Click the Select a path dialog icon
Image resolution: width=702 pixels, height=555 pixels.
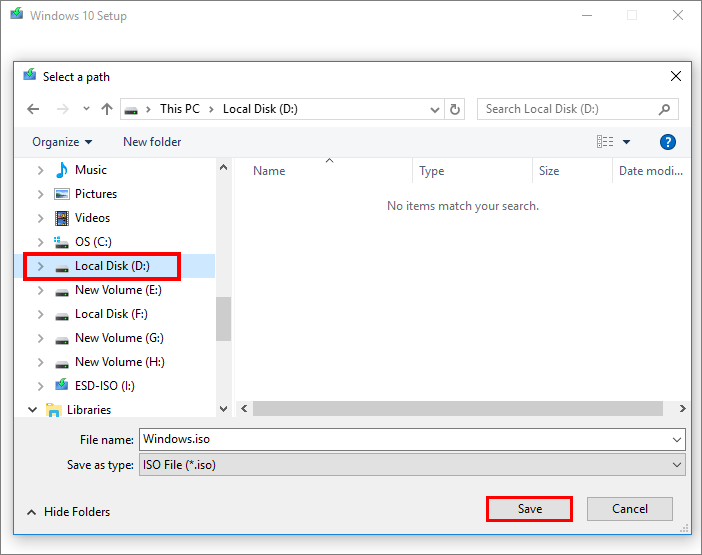30,75
